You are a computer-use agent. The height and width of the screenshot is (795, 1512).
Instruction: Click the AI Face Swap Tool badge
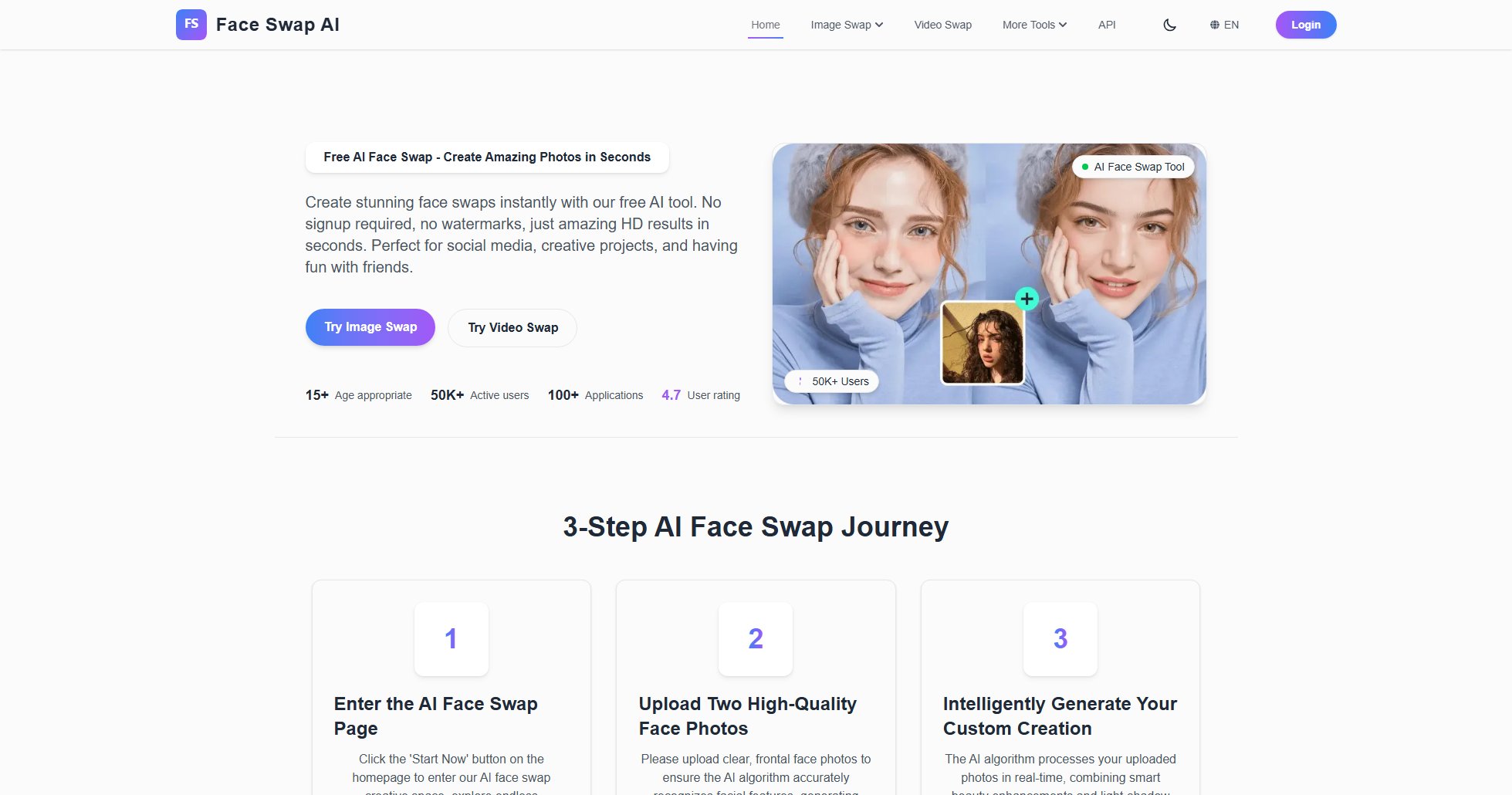tap(1132, 167)
